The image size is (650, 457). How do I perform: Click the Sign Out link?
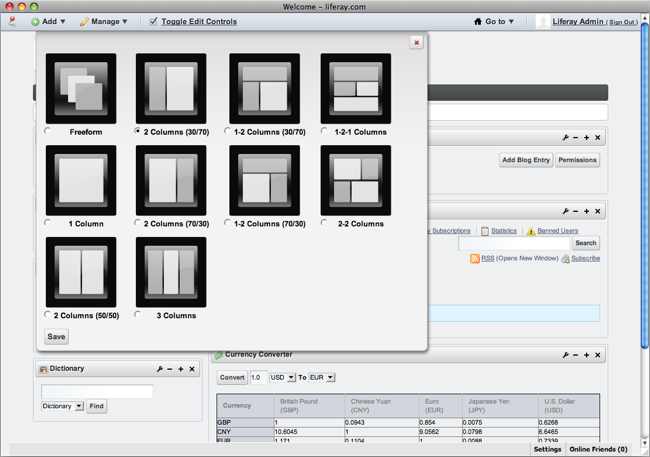point(621,22)
